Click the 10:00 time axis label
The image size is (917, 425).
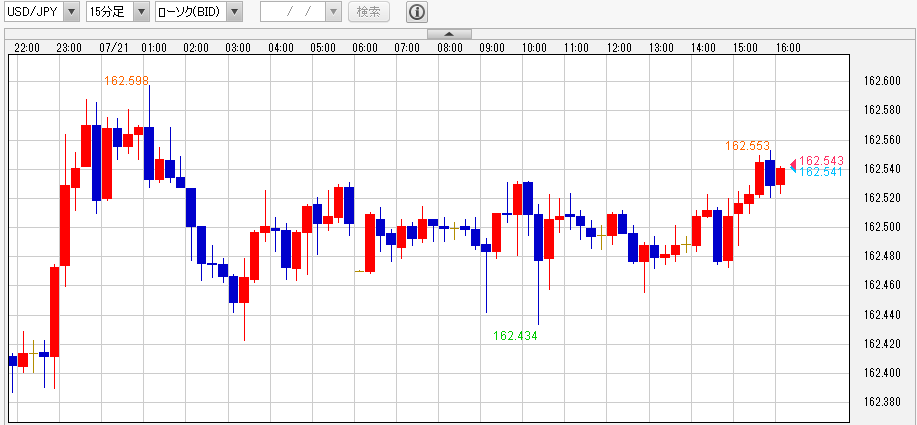(x=534, y=48)
